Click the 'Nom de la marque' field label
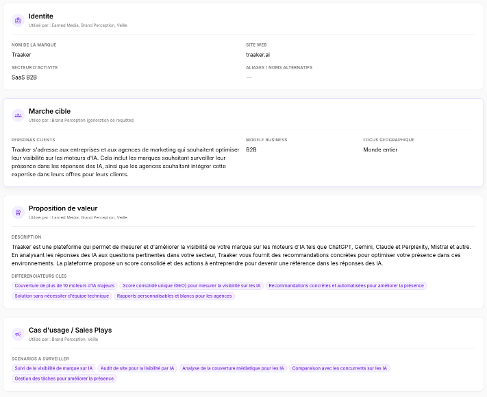This screenshot has height=397, width=487. [34, 45]
